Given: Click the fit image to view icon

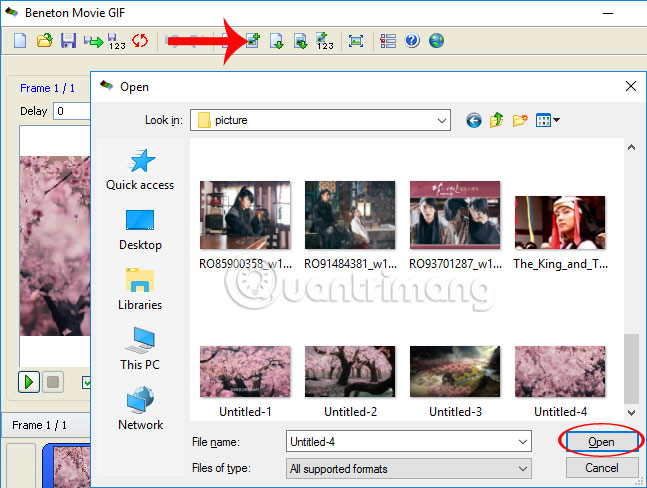Looking at the screenshot, I should [x=356, y=41].
